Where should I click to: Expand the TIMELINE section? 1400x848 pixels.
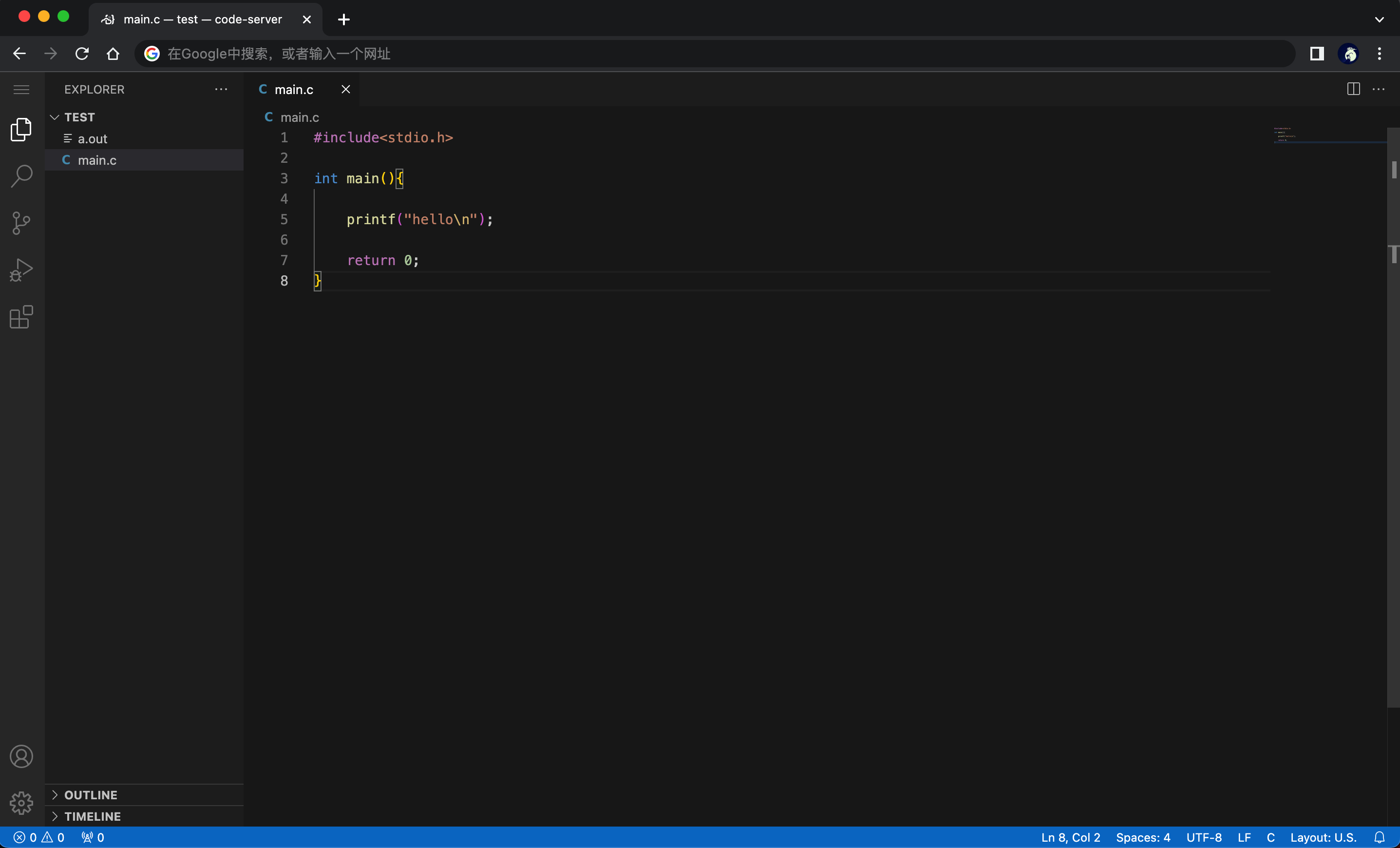click(144, 816)
